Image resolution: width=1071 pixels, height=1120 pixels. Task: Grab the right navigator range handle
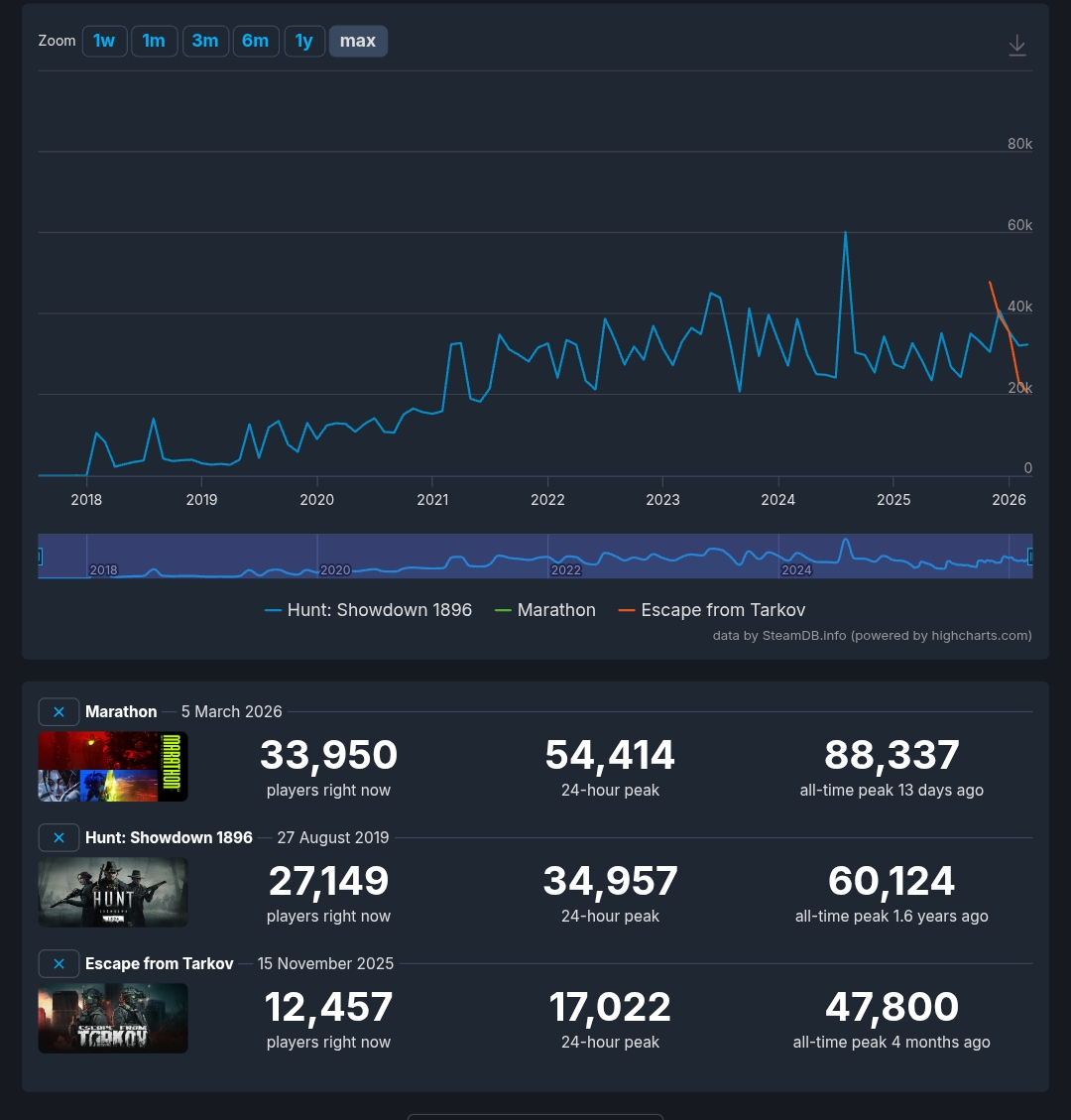(x=1030, y=556)
